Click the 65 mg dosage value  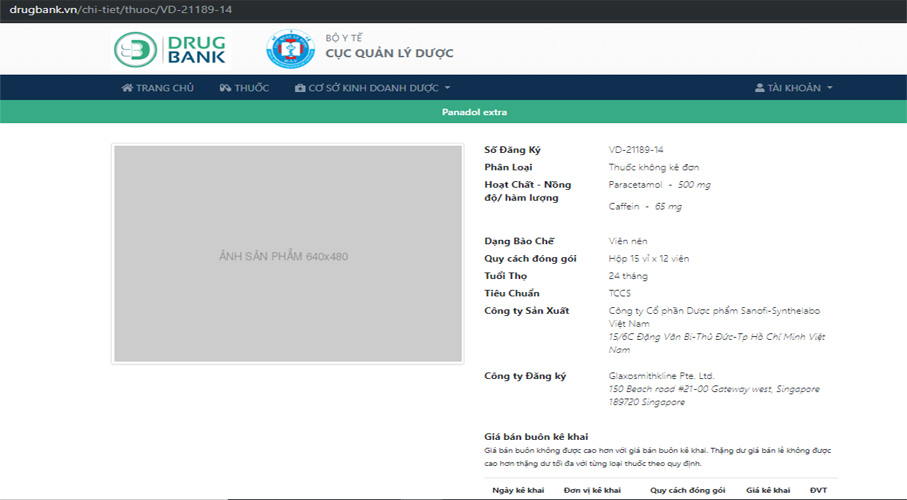pos(668,207)
